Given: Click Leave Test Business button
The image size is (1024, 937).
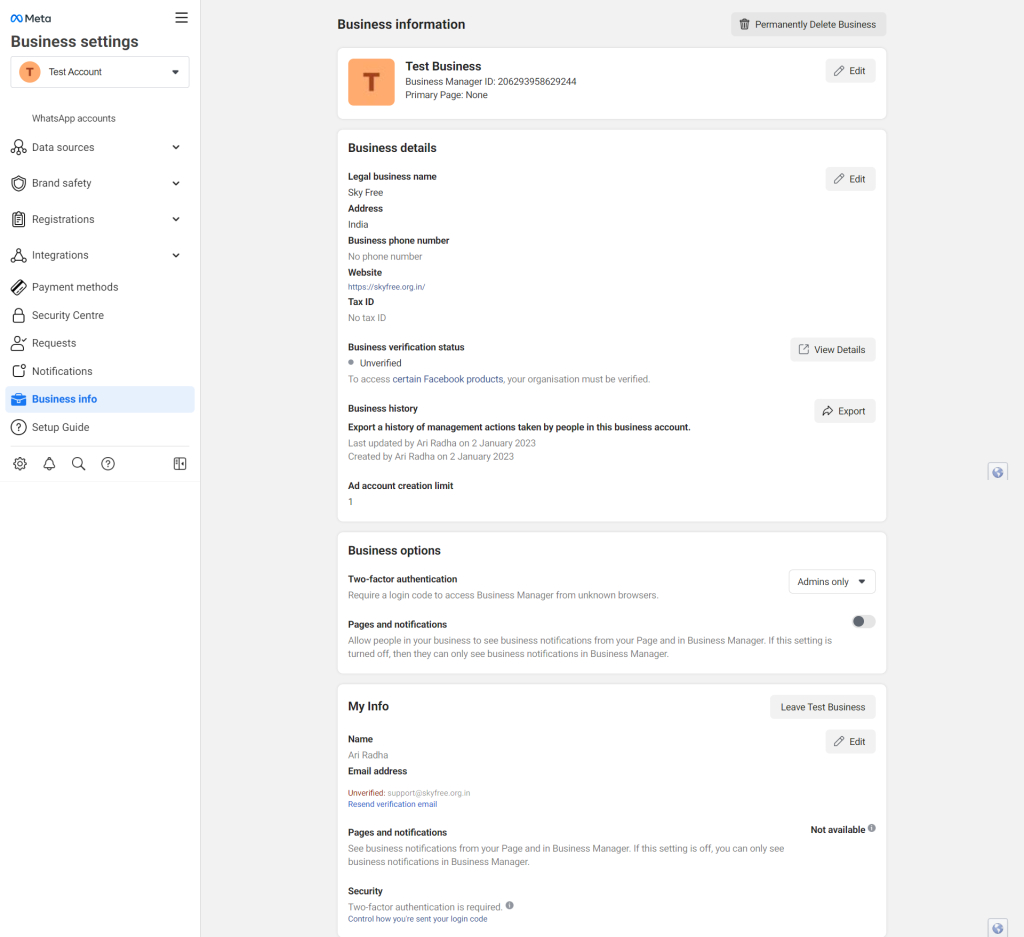Looking at the screenshot, I should tap(822, 707).
